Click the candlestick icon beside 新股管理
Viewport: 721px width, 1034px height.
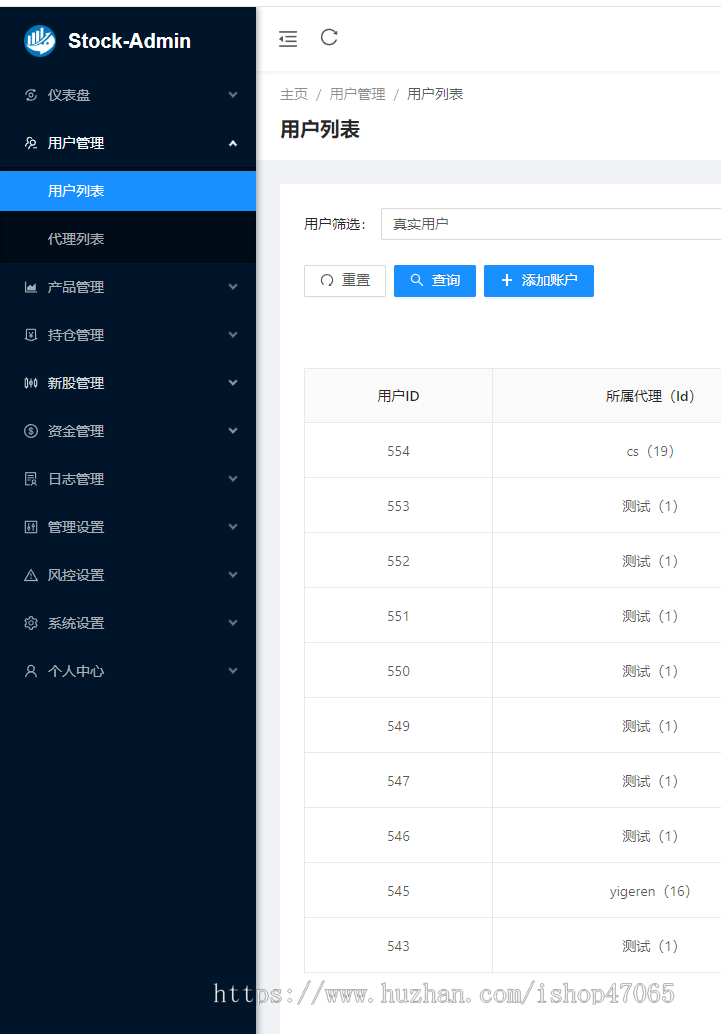tap(30, 383)
